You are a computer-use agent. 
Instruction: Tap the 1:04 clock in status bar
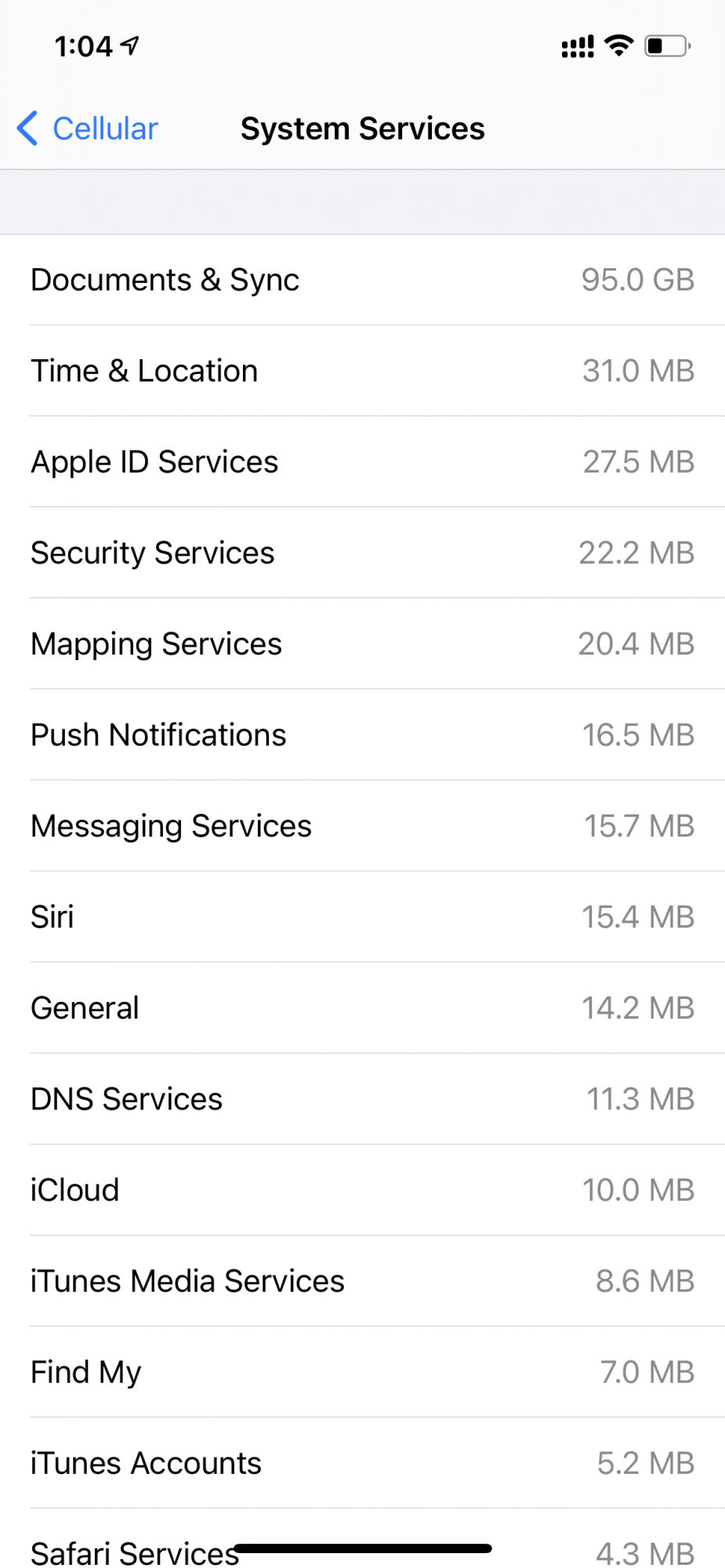(83, 46)
